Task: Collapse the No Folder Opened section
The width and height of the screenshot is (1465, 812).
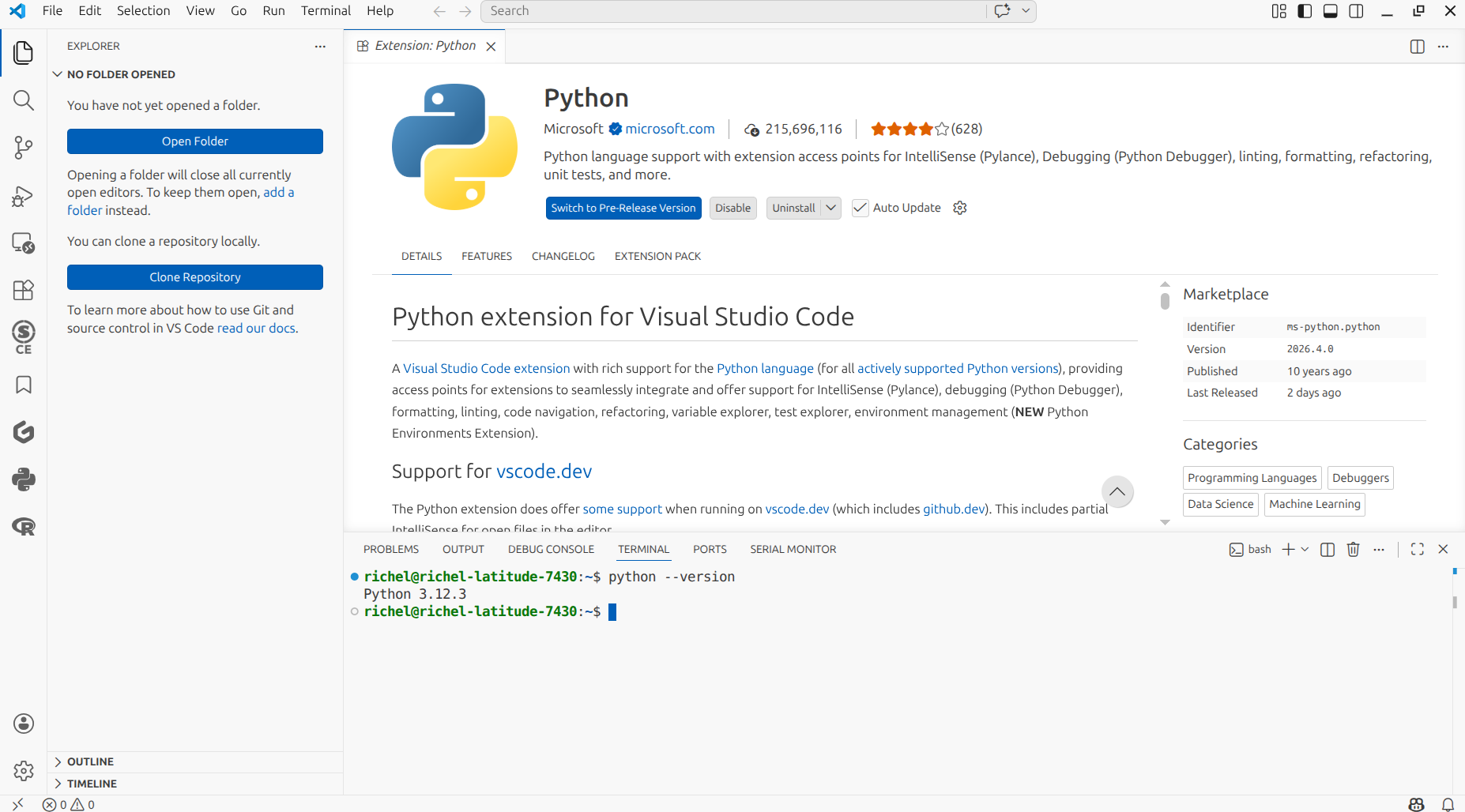Action: tap(195, 74)
